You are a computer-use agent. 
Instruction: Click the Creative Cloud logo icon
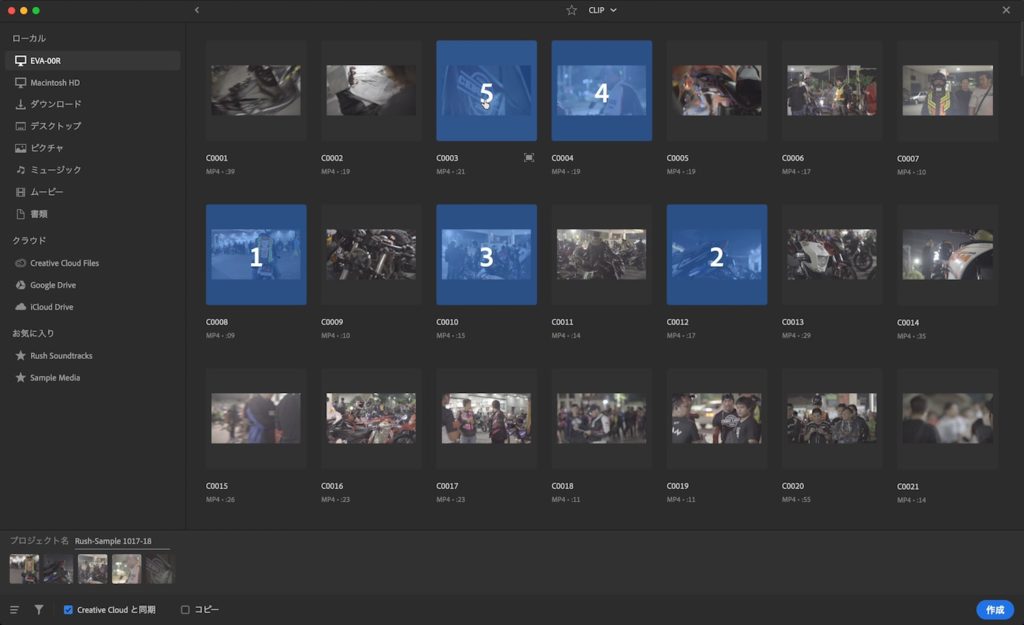[x=20, y=263]
